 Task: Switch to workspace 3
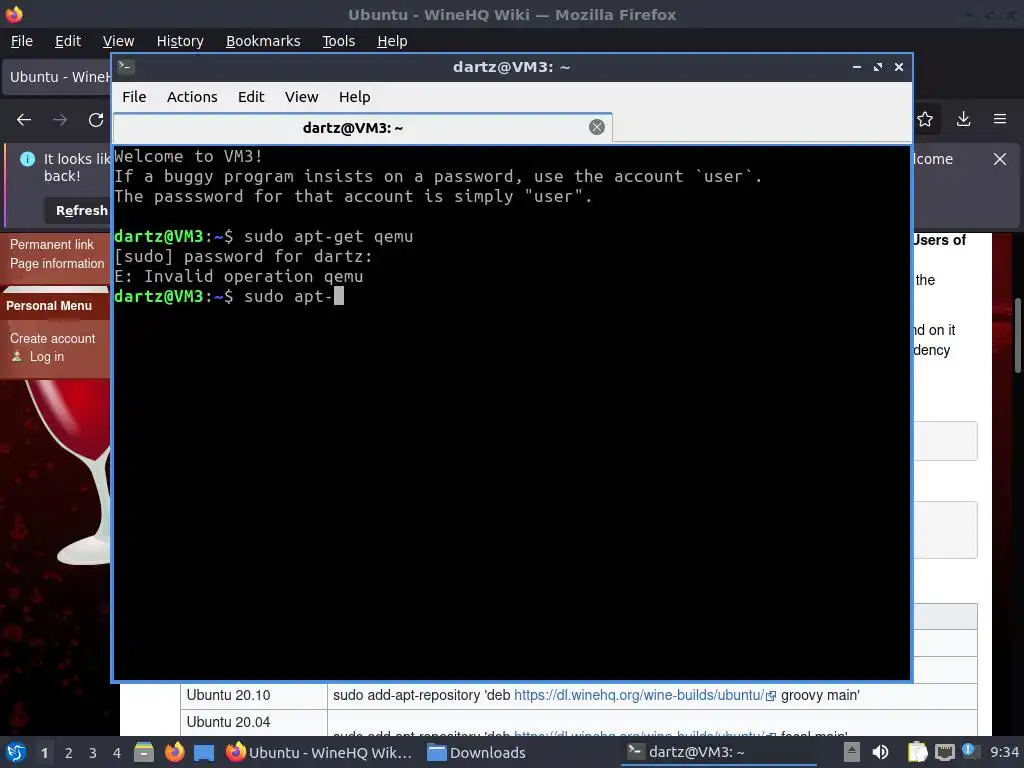(x=93, y=753)
